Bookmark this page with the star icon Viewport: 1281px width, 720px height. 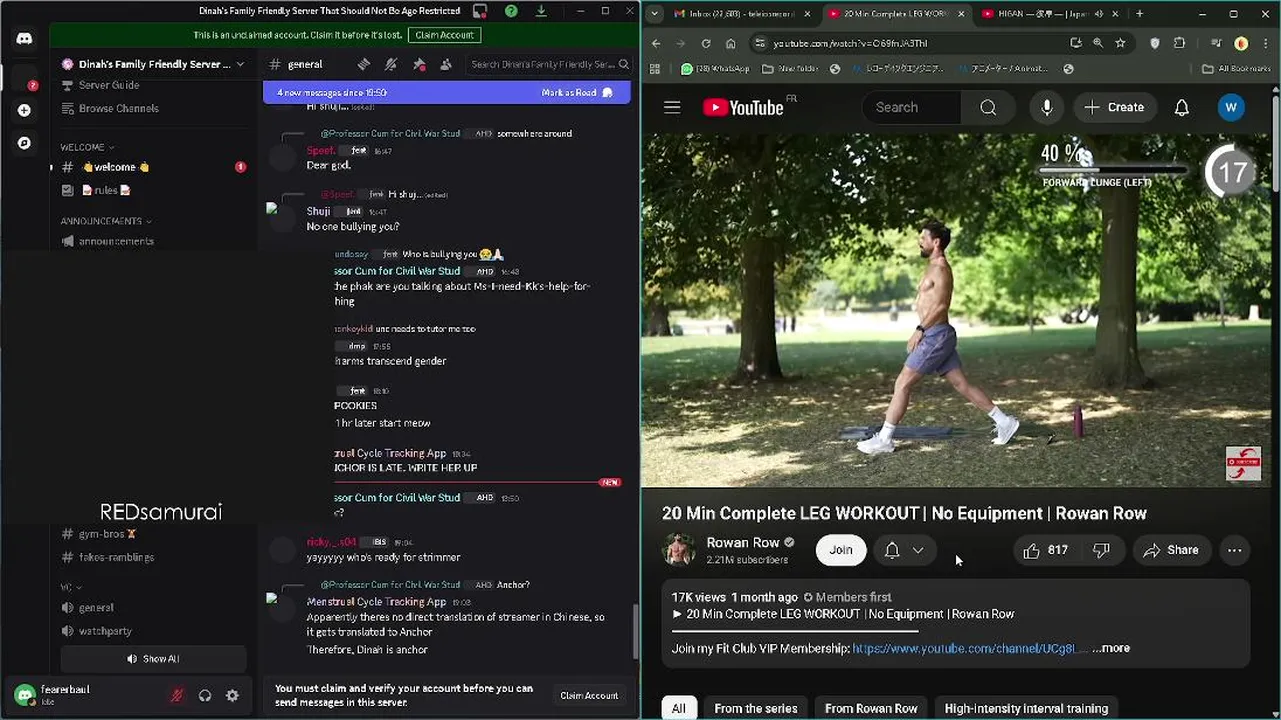pos(1120,43)
